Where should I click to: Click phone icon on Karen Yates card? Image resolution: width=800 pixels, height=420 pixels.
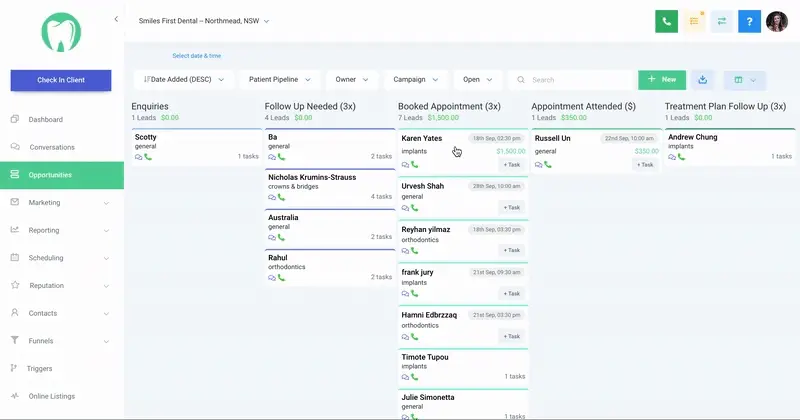tap(414, 164)
